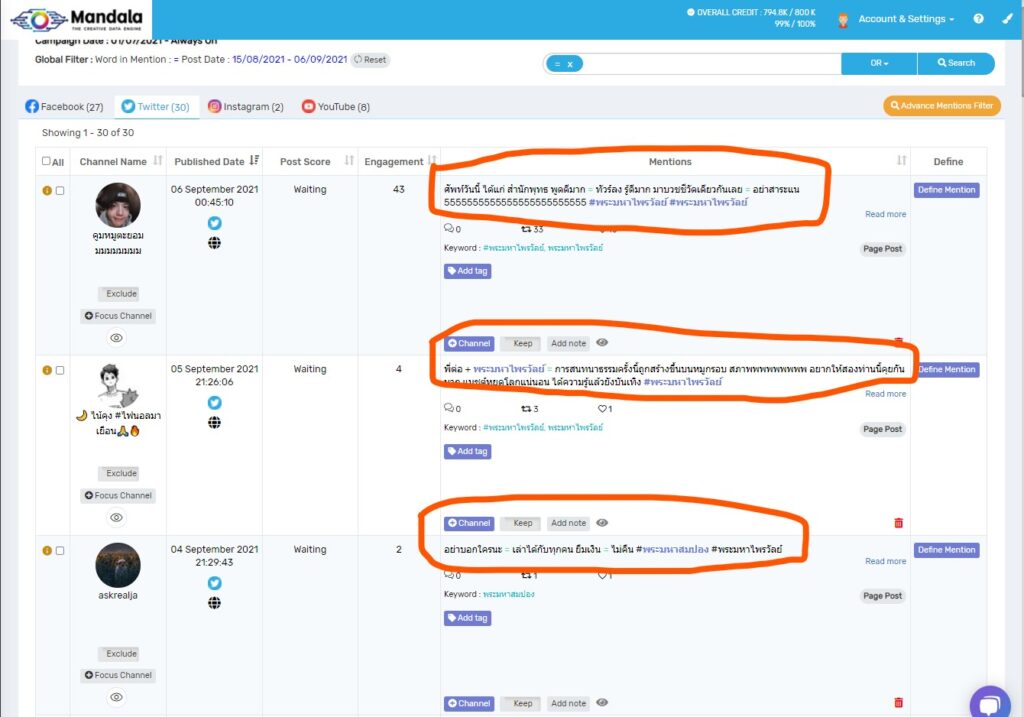Switch to the YouTube (8) tab
This screenshot has height=717, width=1024.
pos(336,107)
